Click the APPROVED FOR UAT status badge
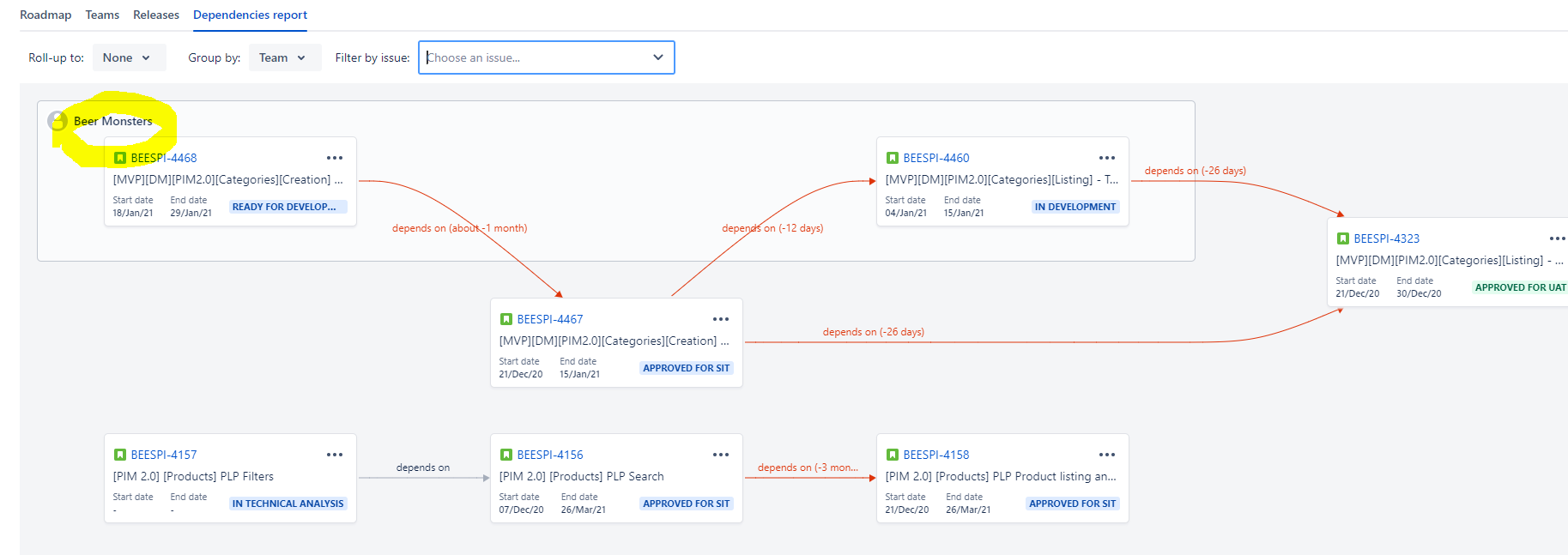Screen dimensions: 1568x555 (1520, 287)
